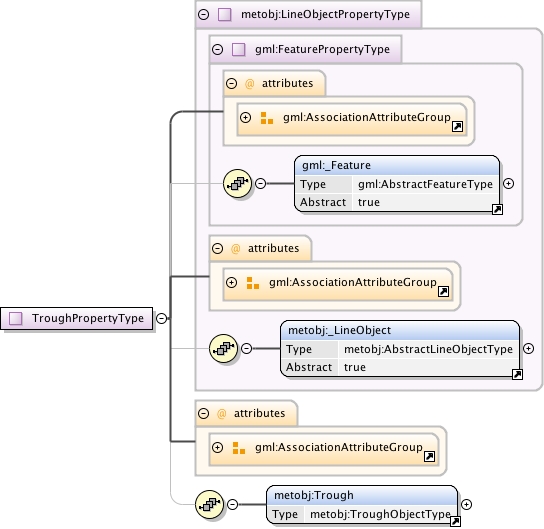
Task: Follow reference arrow on AssociationAttributeGroup above metobj:_LineObject
Action: tap(443, 291)
